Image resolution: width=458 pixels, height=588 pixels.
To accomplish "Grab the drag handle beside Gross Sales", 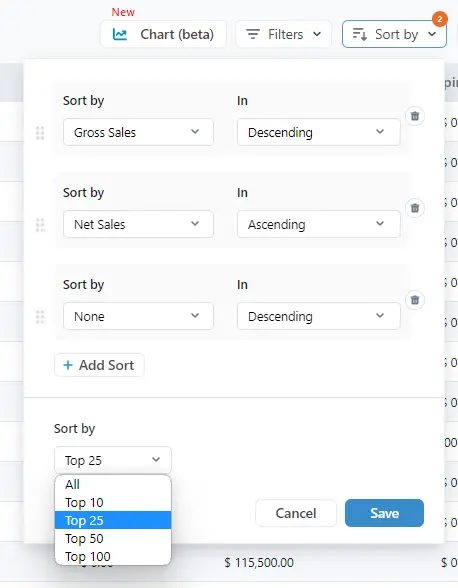I will (x=40, y=133).
